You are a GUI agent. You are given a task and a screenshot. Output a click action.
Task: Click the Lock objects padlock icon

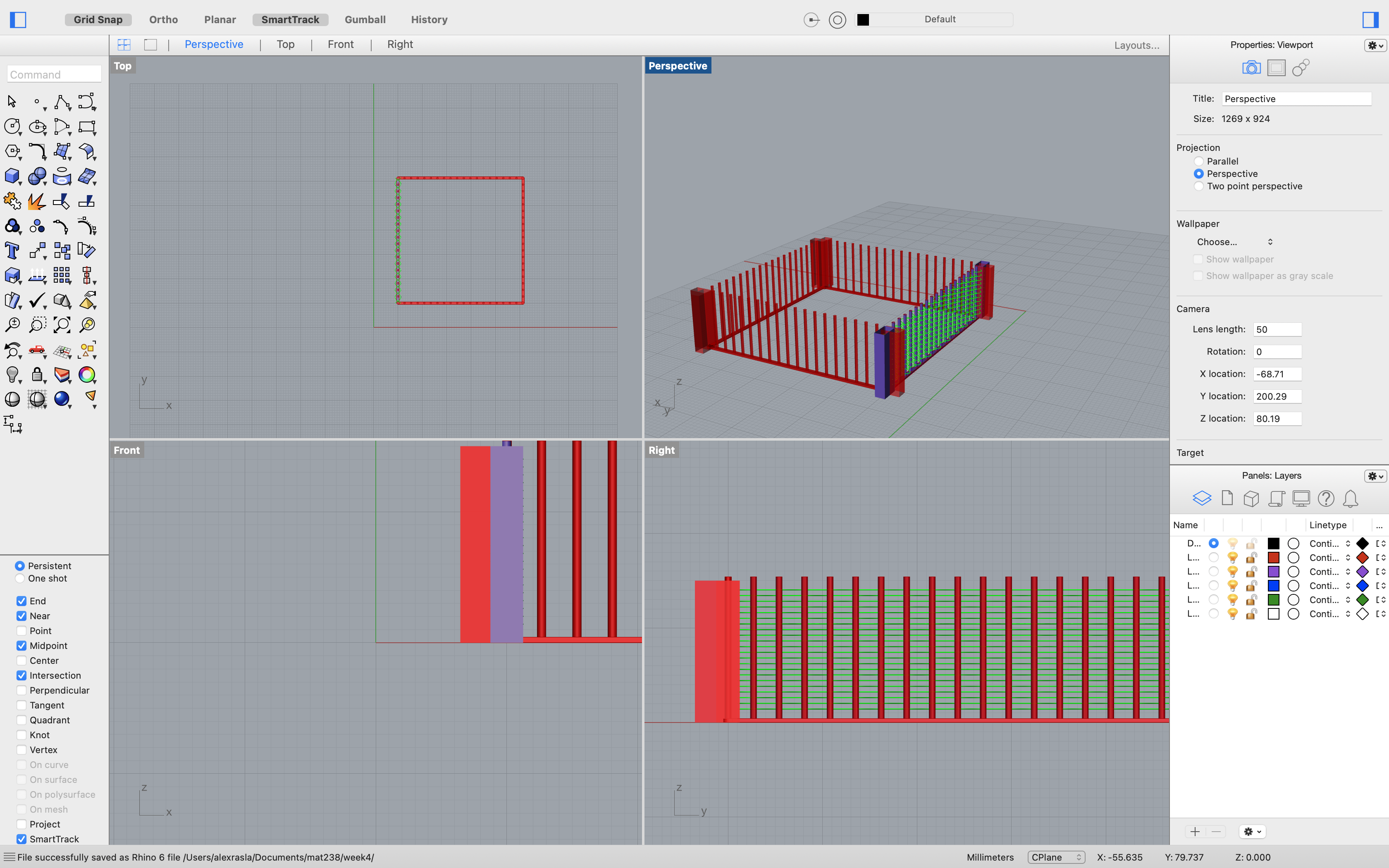(37, 375)
